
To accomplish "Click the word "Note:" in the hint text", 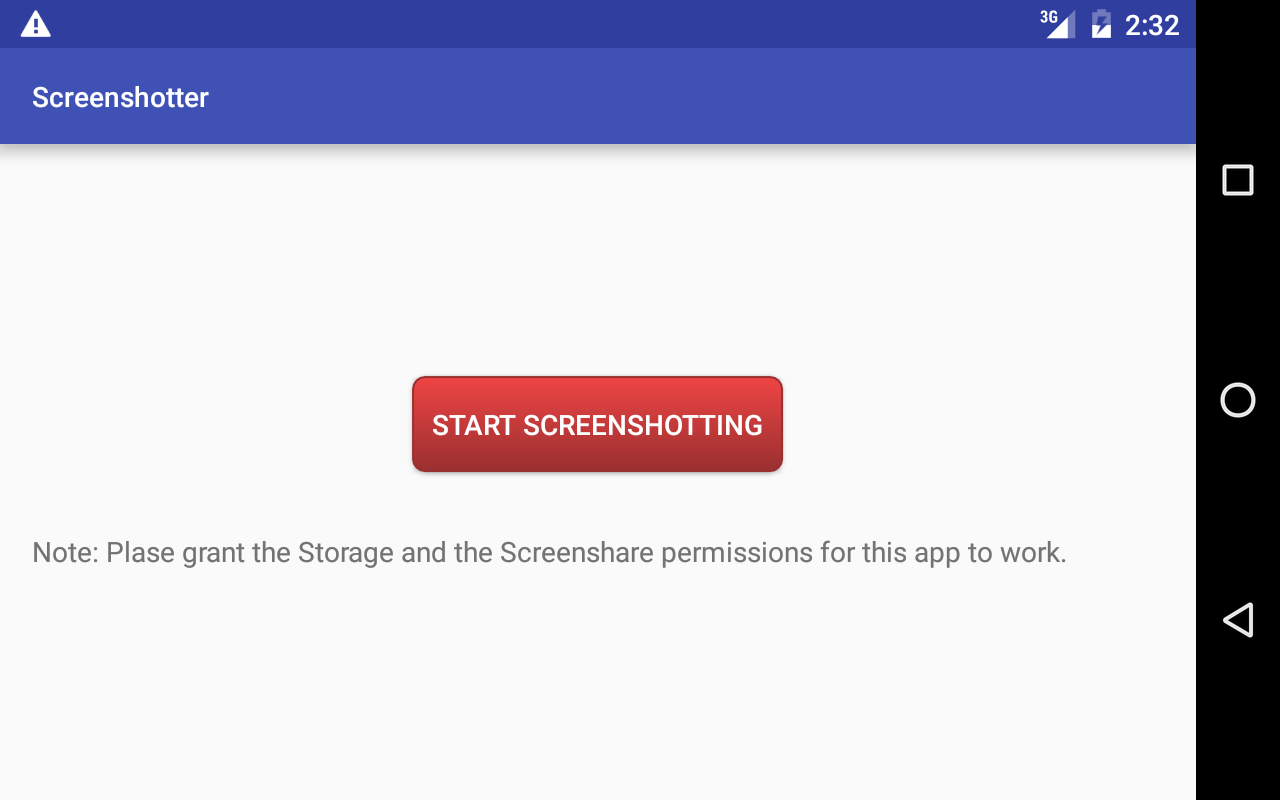I will click(65, 552).
